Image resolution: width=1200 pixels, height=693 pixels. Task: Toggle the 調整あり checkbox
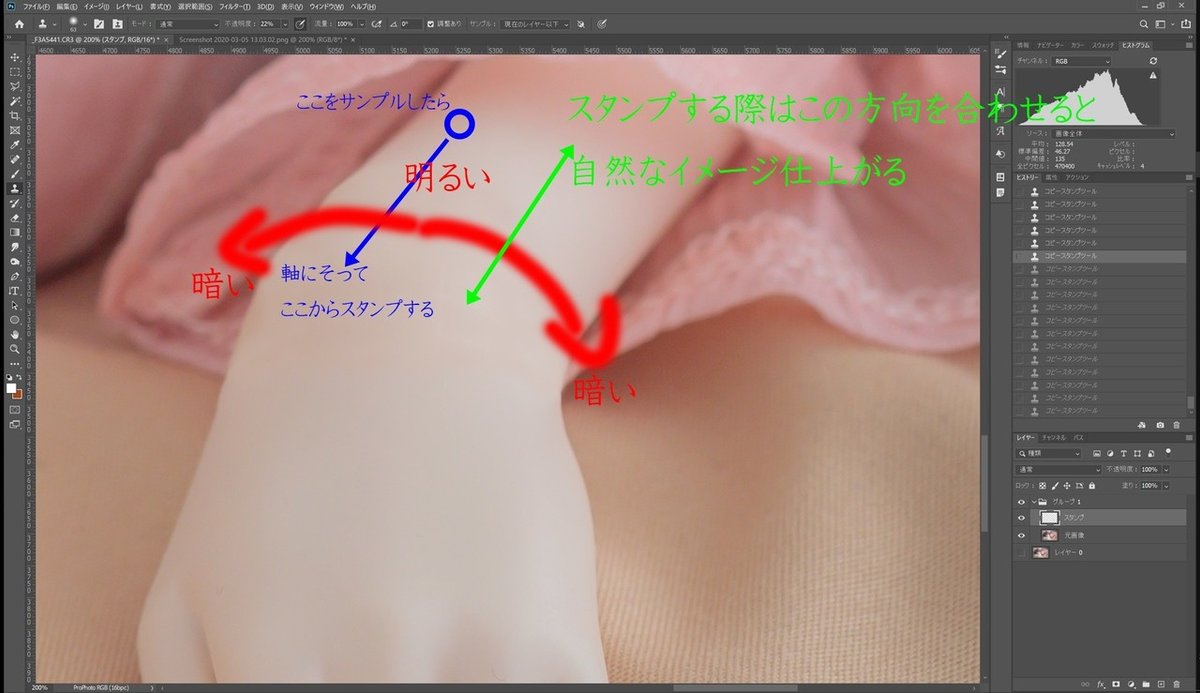tap(430, 23)
